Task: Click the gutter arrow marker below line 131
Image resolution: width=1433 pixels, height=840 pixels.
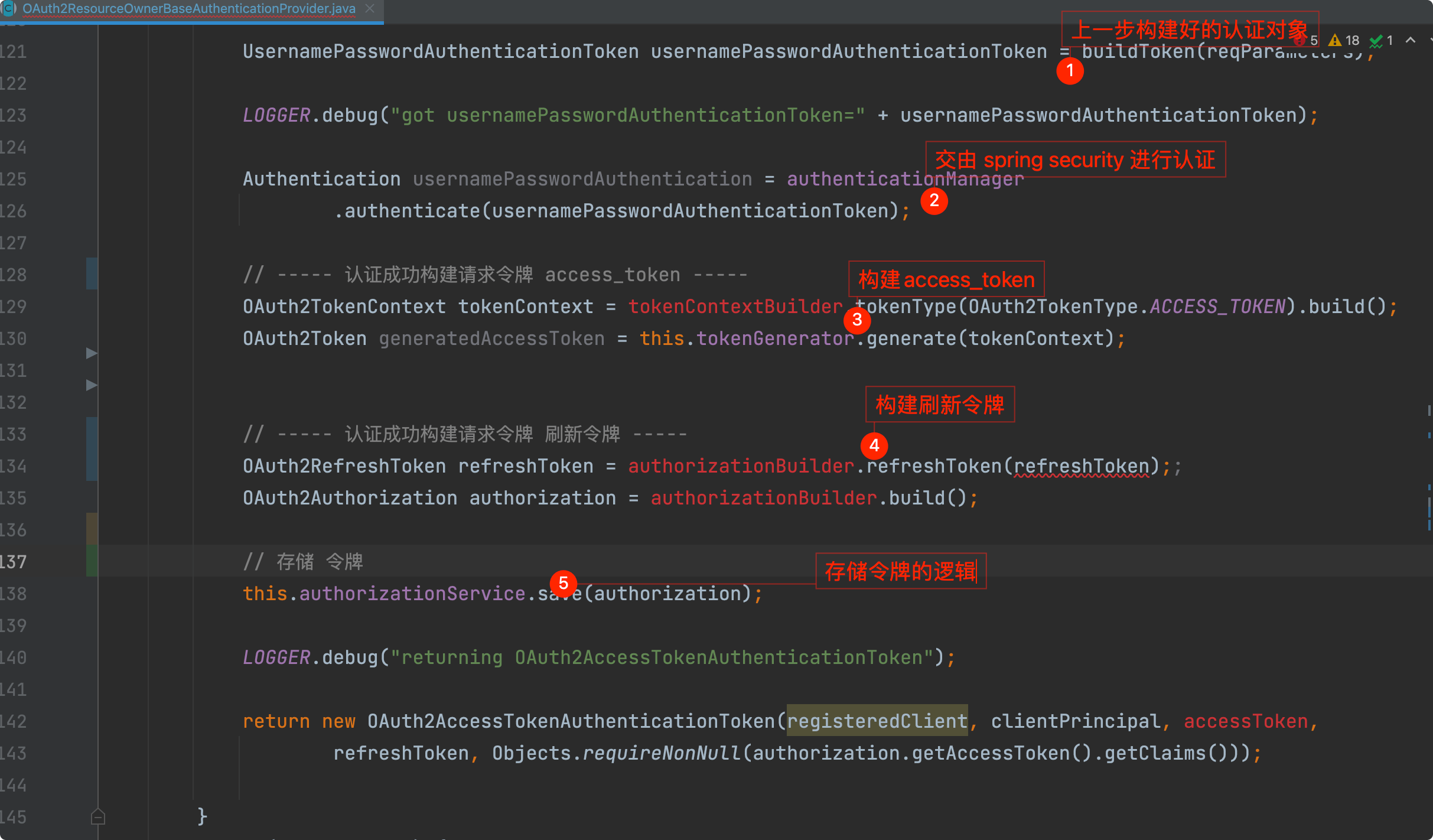Action: point(92,385)
